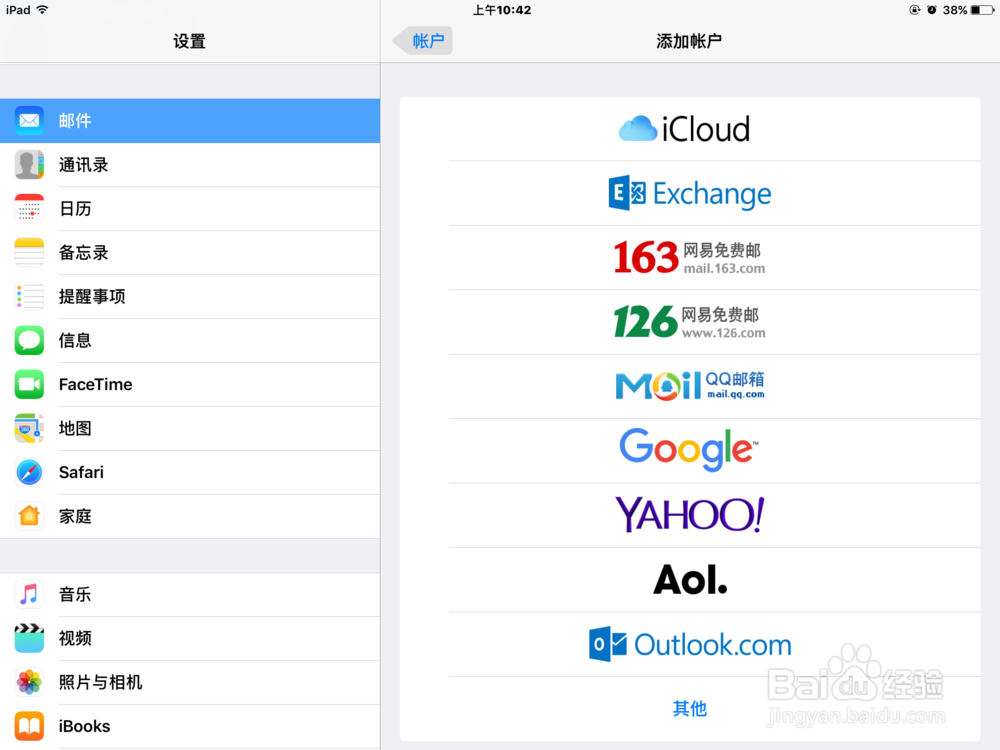Tap the Safari compass icon
Image resolution: width=1000 pixels, height=750 pixels.
pos(29,473)
